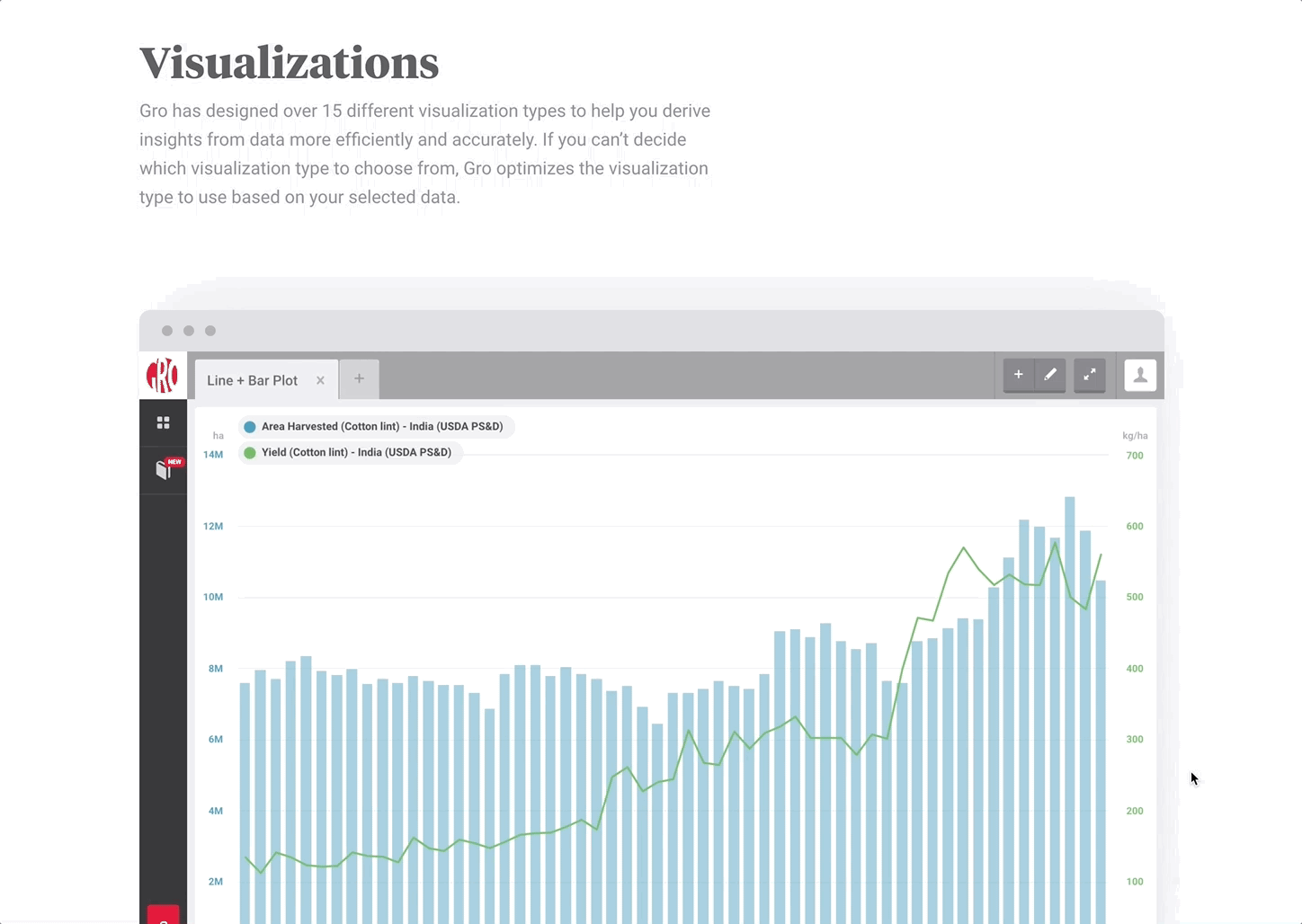Add a new tab with plus button
The width and height of the screenshot is (1302, 924).
point(359,378)
